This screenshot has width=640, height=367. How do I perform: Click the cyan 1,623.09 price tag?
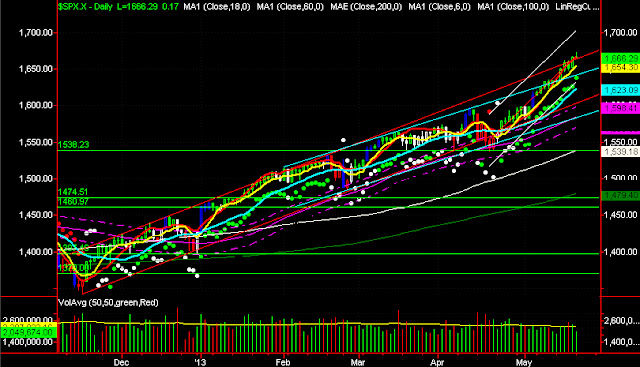(621, 90)
